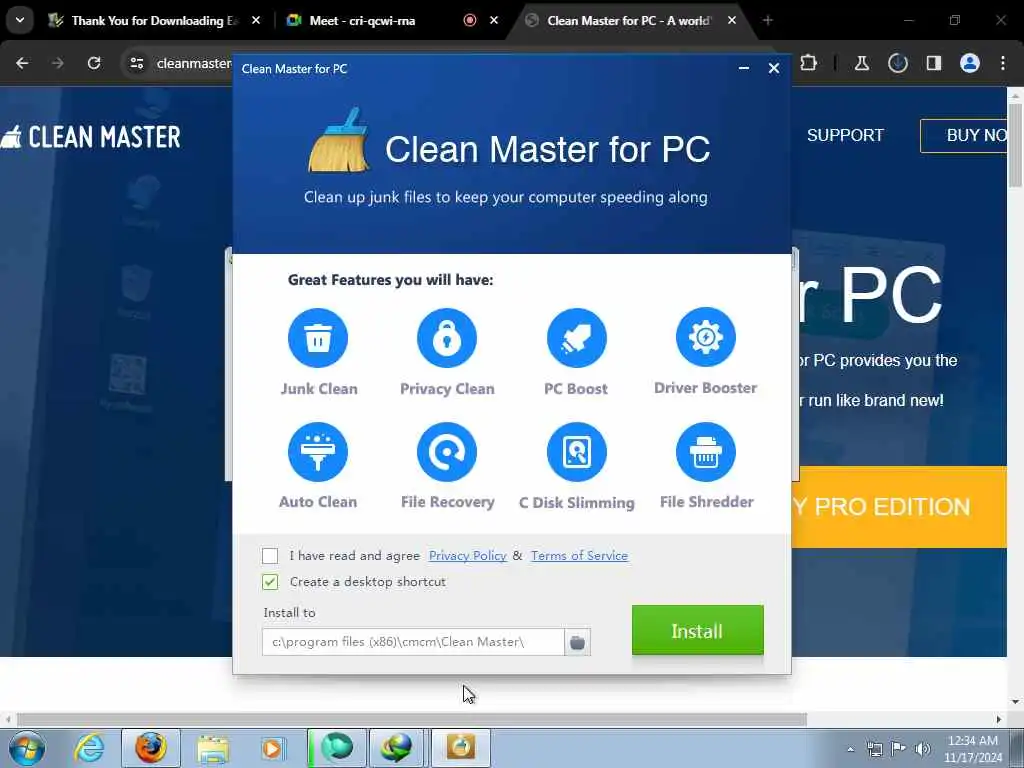This screenshot has width=1024, height=768.
Task: Launch Internet Explorer from taskbar
Action: point(89,748)
